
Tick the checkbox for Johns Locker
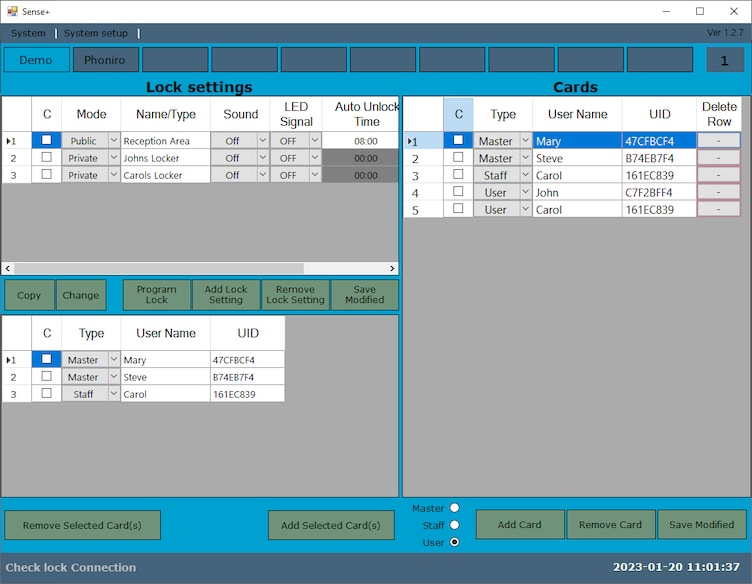pyautogui.click(x=47, y=157)
